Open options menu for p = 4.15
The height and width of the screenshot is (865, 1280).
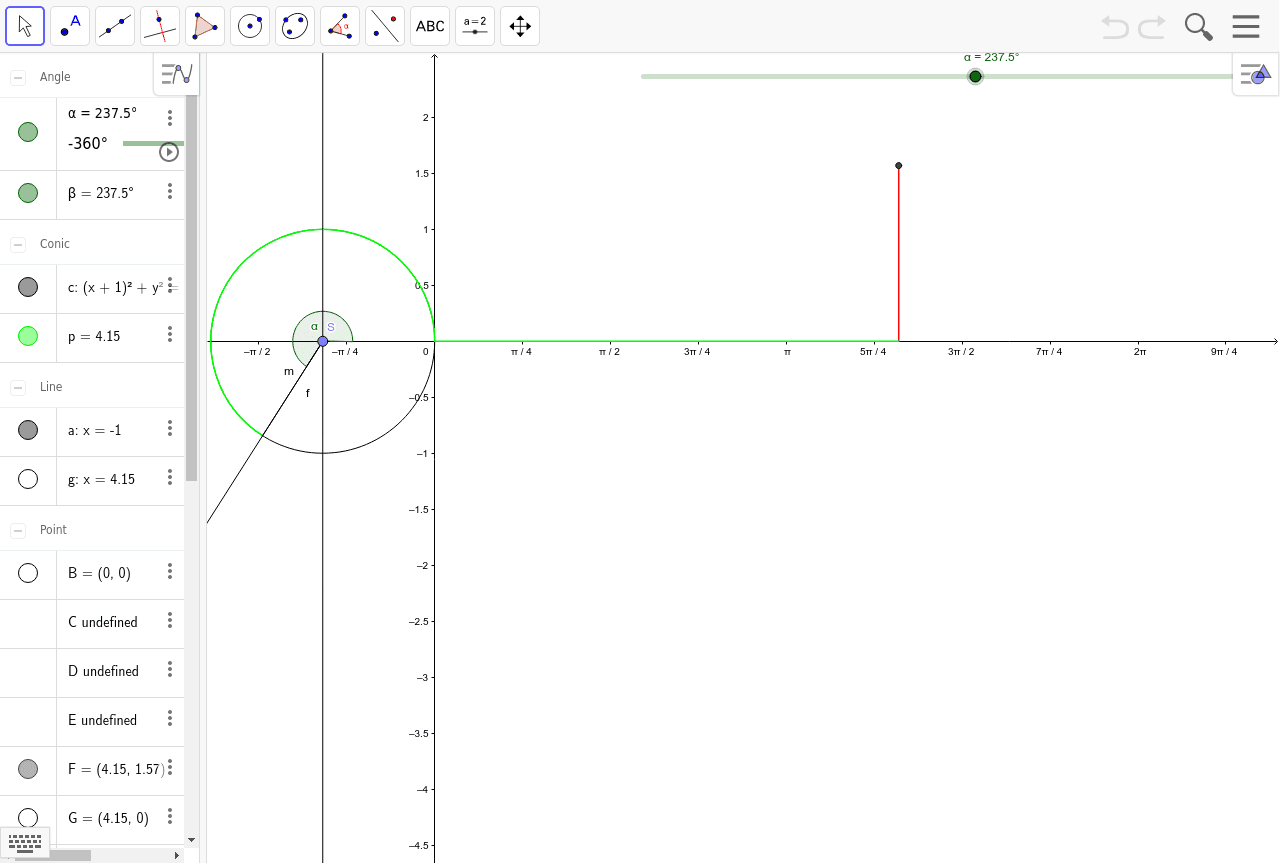[170, 335]
